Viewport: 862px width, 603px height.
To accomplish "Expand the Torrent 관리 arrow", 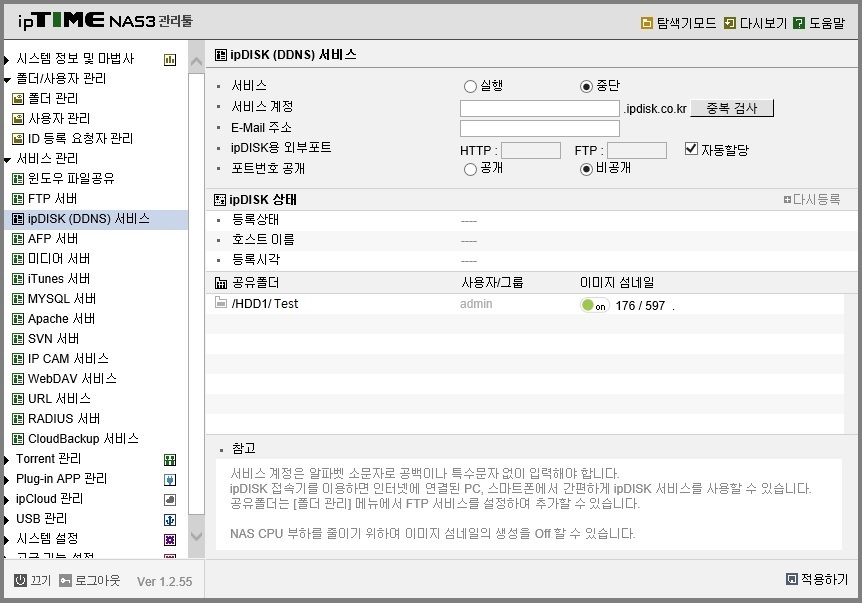I will (x=7, y=460).
